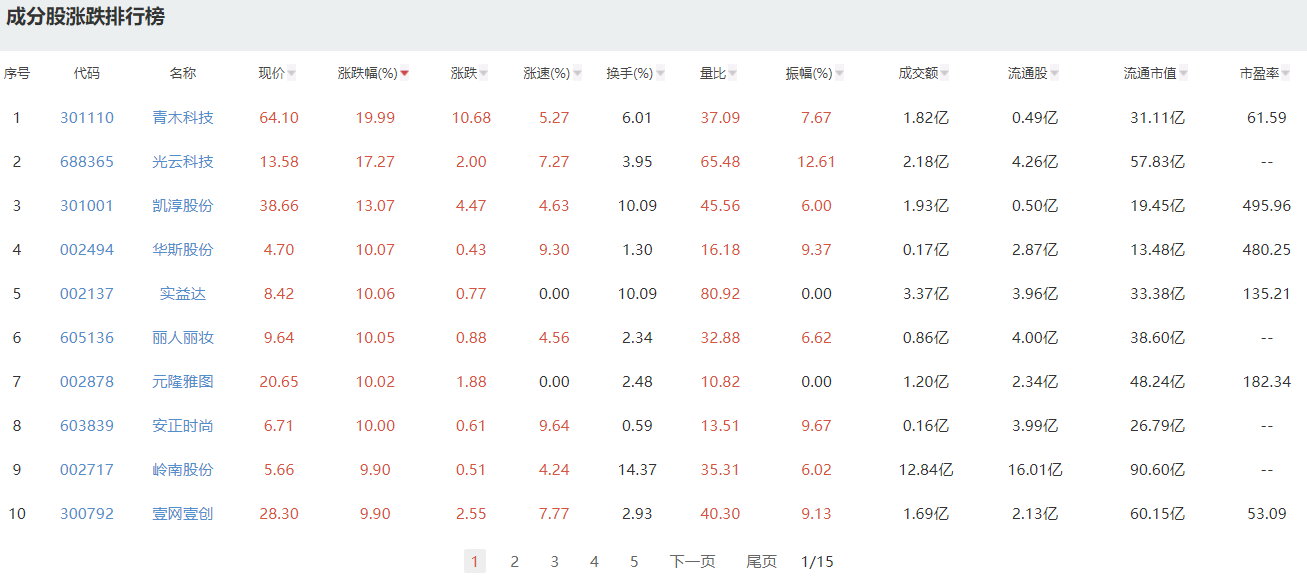Screen dimensions: 1307x584
Task: Open 光云科技 stock page
Action: (x=183, y=162)
